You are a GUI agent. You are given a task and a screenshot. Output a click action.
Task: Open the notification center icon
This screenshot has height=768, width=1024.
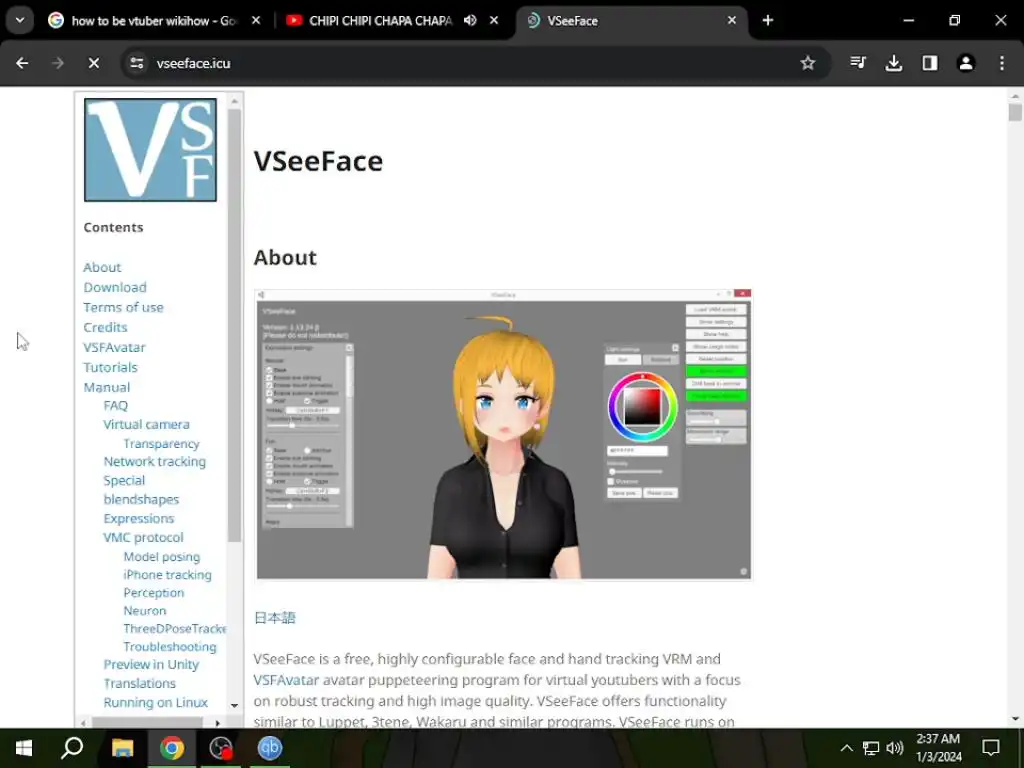coord(991,748)
